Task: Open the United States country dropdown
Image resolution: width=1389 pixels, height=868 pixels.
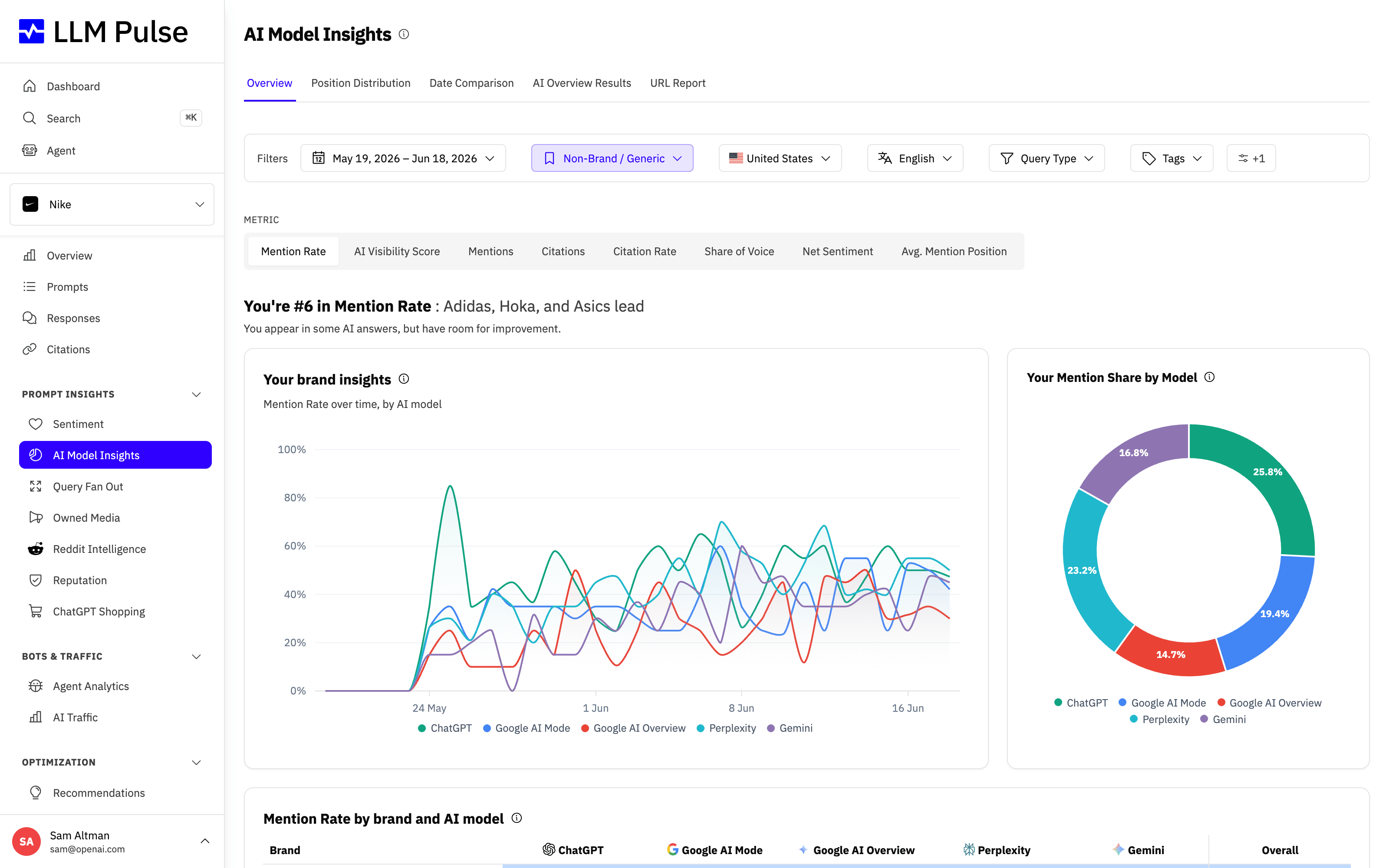Action: (780, 158)
